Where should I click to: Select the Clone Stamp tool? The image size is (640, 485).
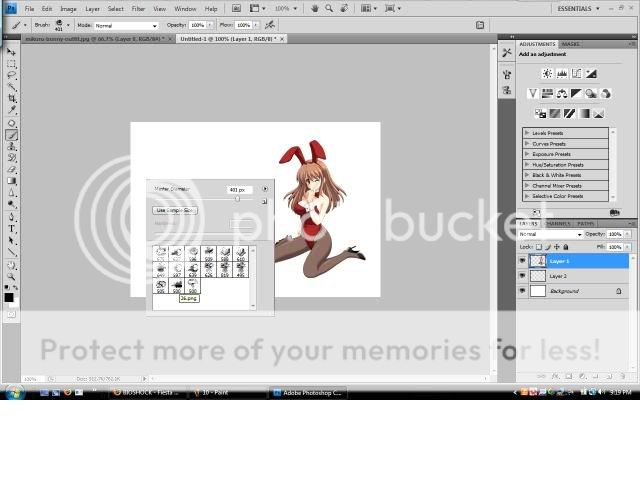pyautogui.click(x=11, y=147)
